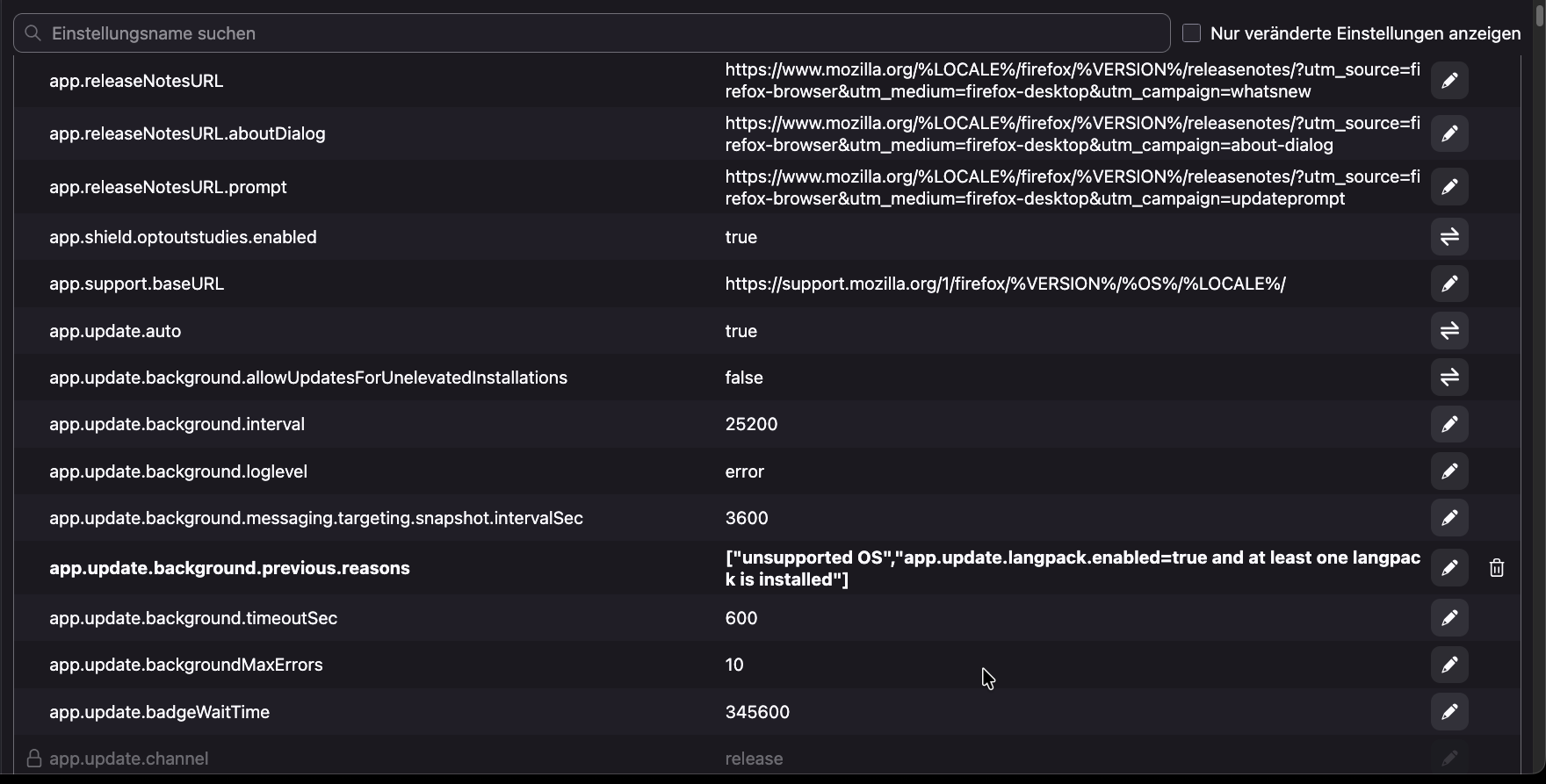Delete app.update.background.previous.reasons with the trash icon
1546x784 pixels.
(1497, 568)
